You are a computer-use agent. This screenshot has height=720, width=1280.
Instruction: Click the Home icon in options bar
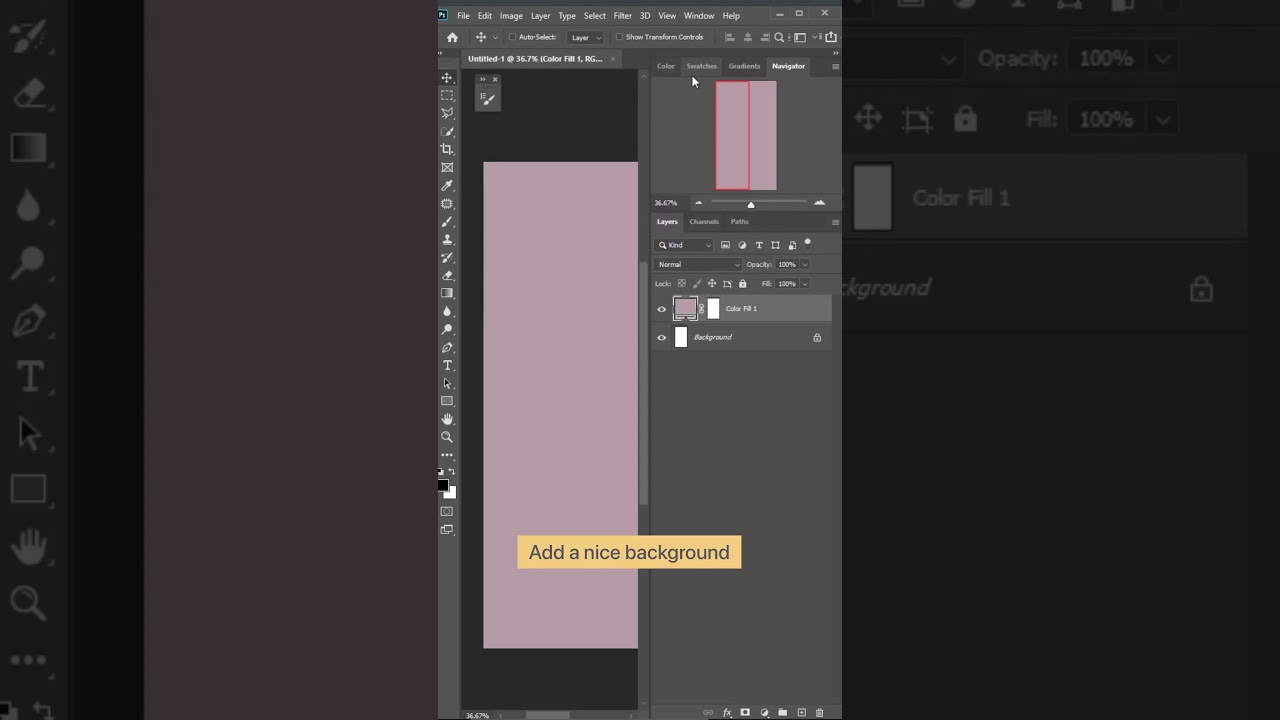[452, 37]
